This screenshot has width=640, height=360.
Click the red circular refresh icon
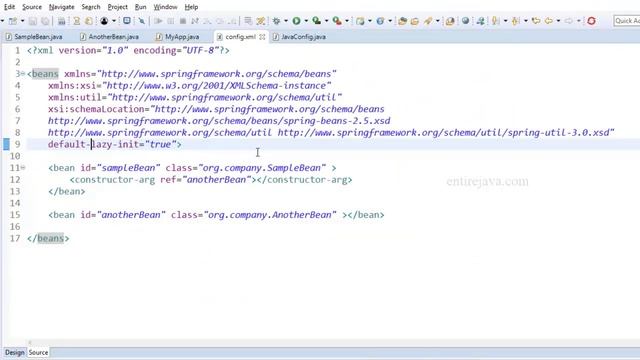tap(591, 21)
